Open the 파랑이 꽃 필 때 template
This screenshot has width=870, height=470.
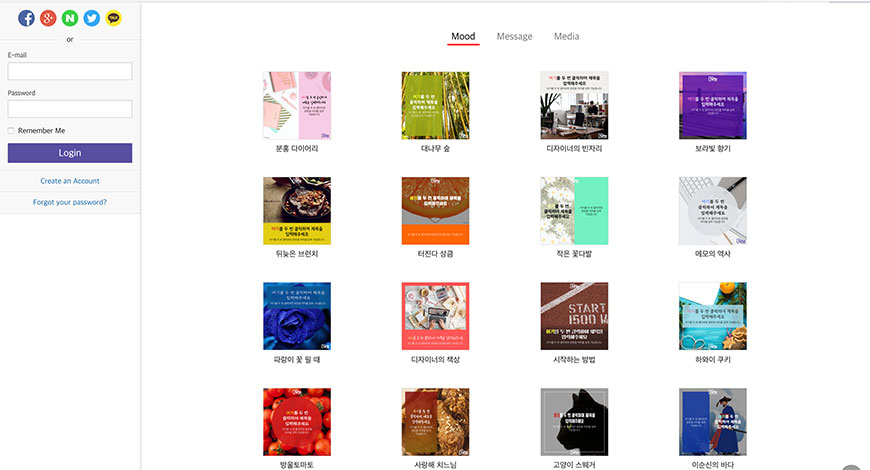click(297, 316)
